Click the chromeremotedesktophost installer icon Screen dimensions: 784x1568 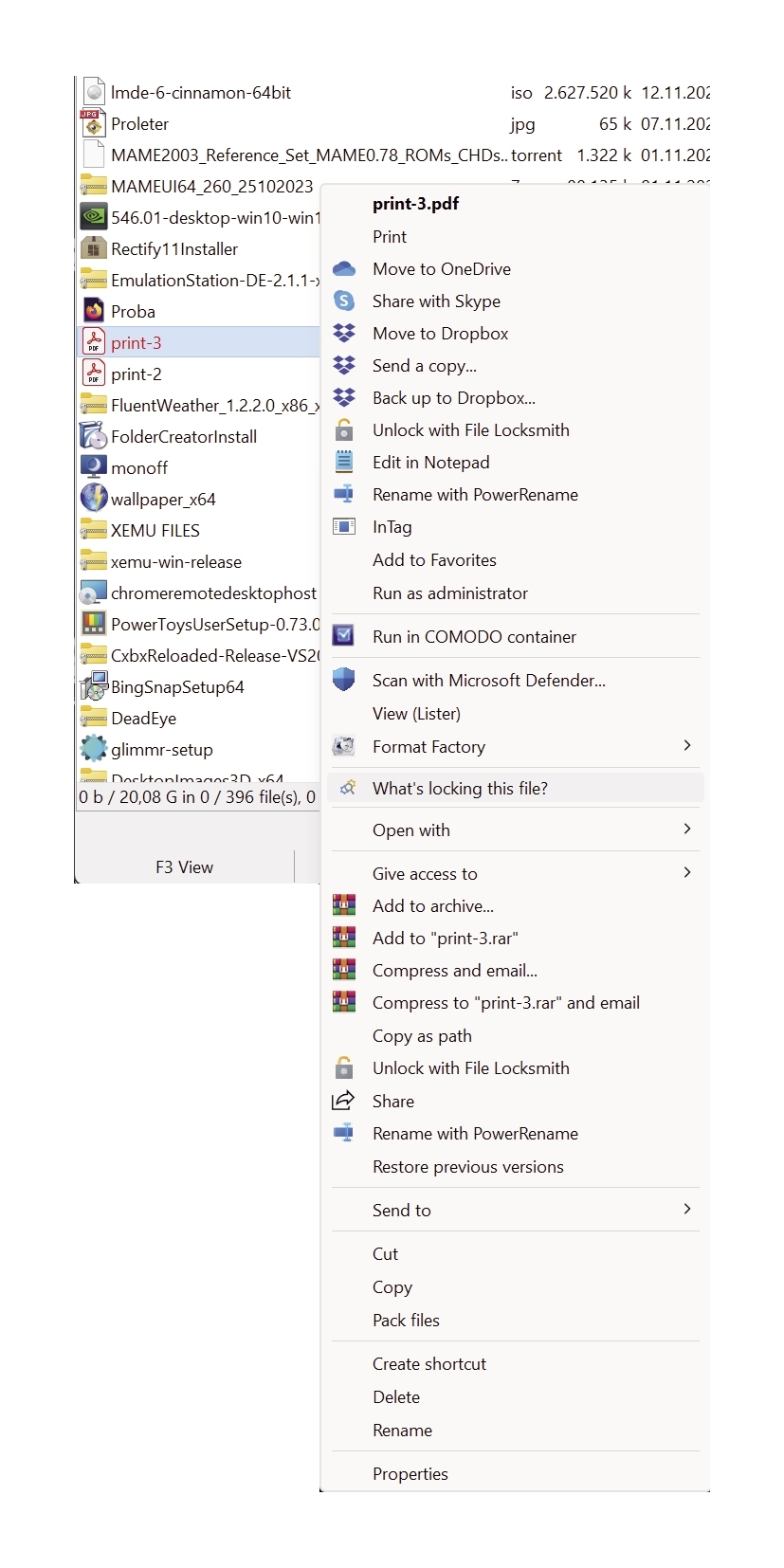(x=94, y=593)
